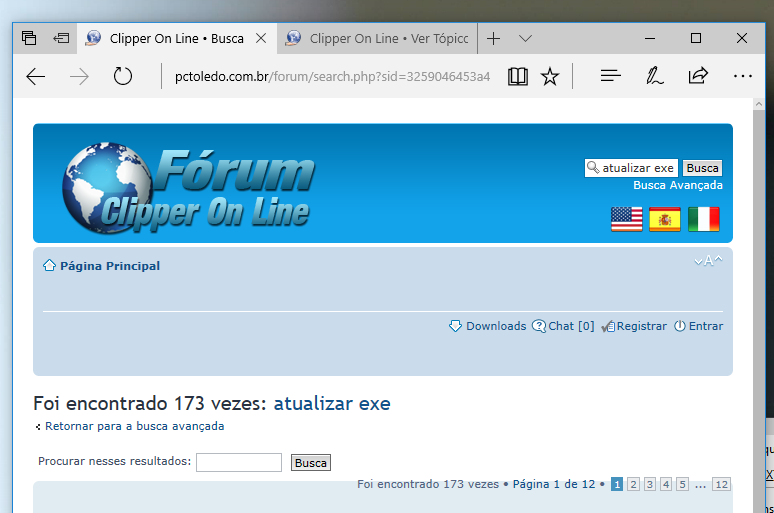The width and height of the screenshot is (774, 513).
Task: Go back to previous page
Action: (x=36, y=77)
